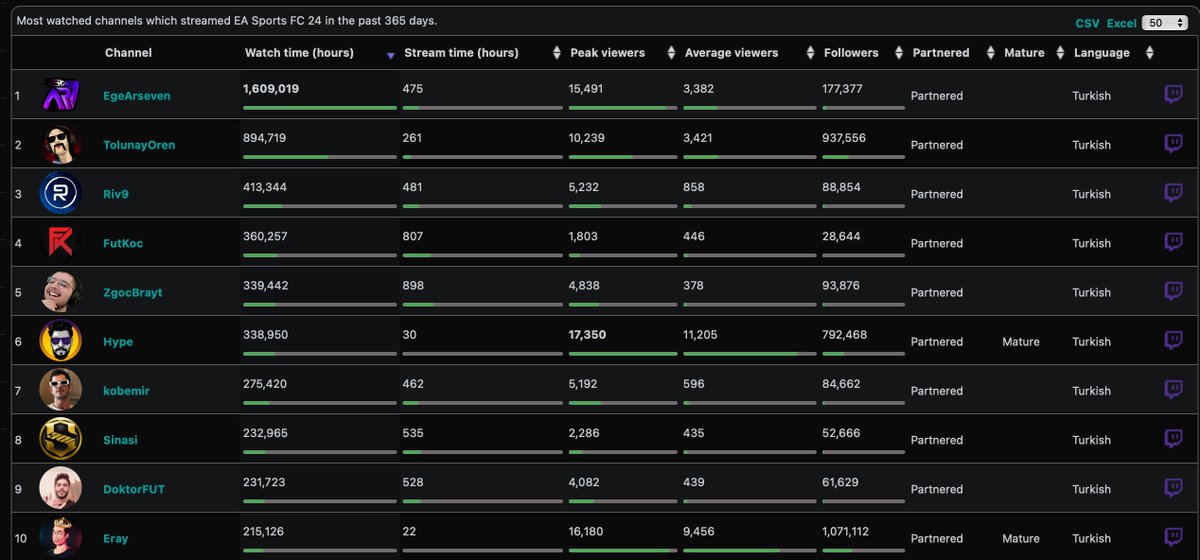Select average viewers value 9,456

700,532
